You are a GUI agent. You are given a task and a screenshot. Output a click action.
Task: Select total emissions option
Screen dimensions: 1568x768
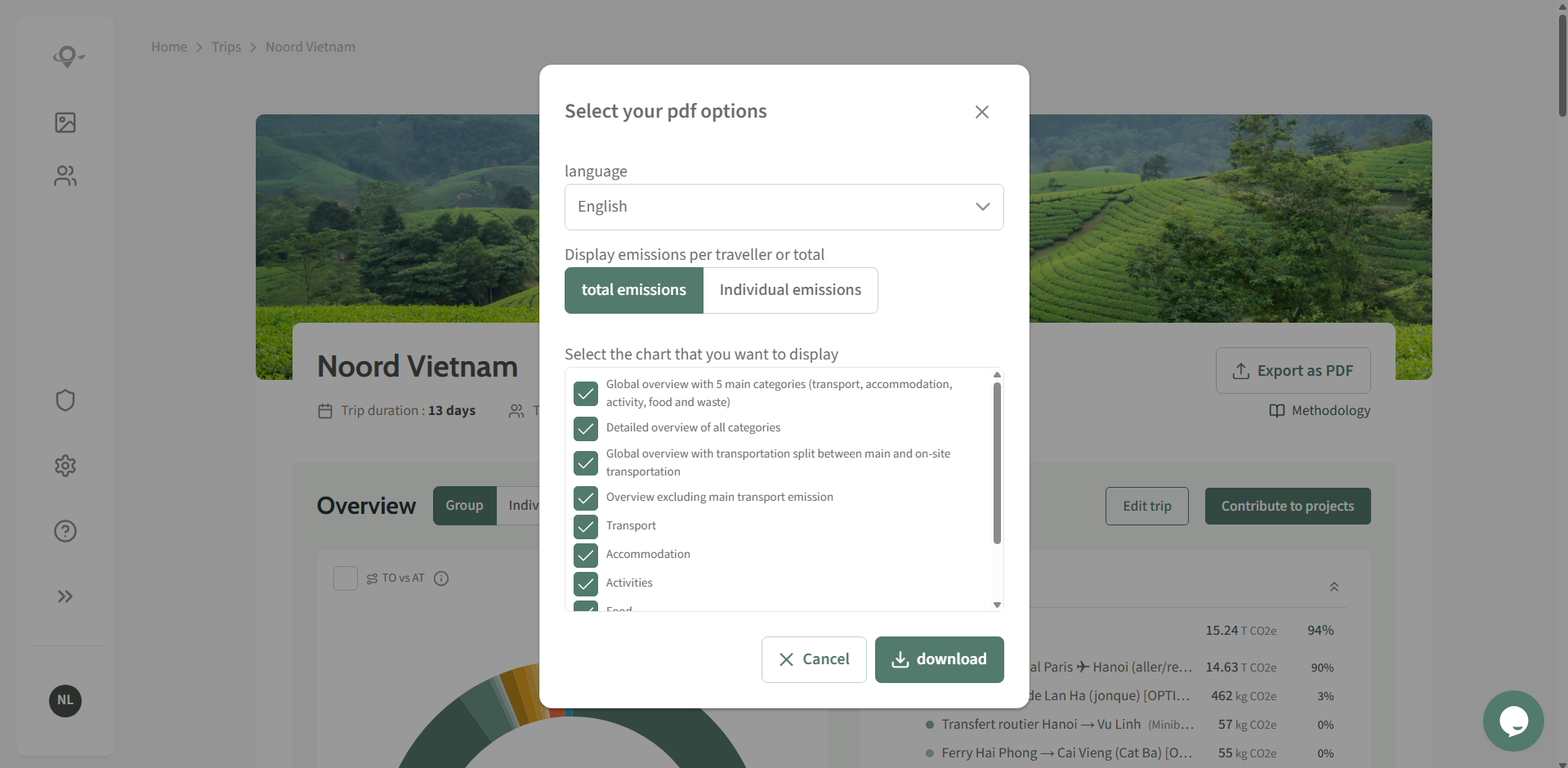[634, 290]
